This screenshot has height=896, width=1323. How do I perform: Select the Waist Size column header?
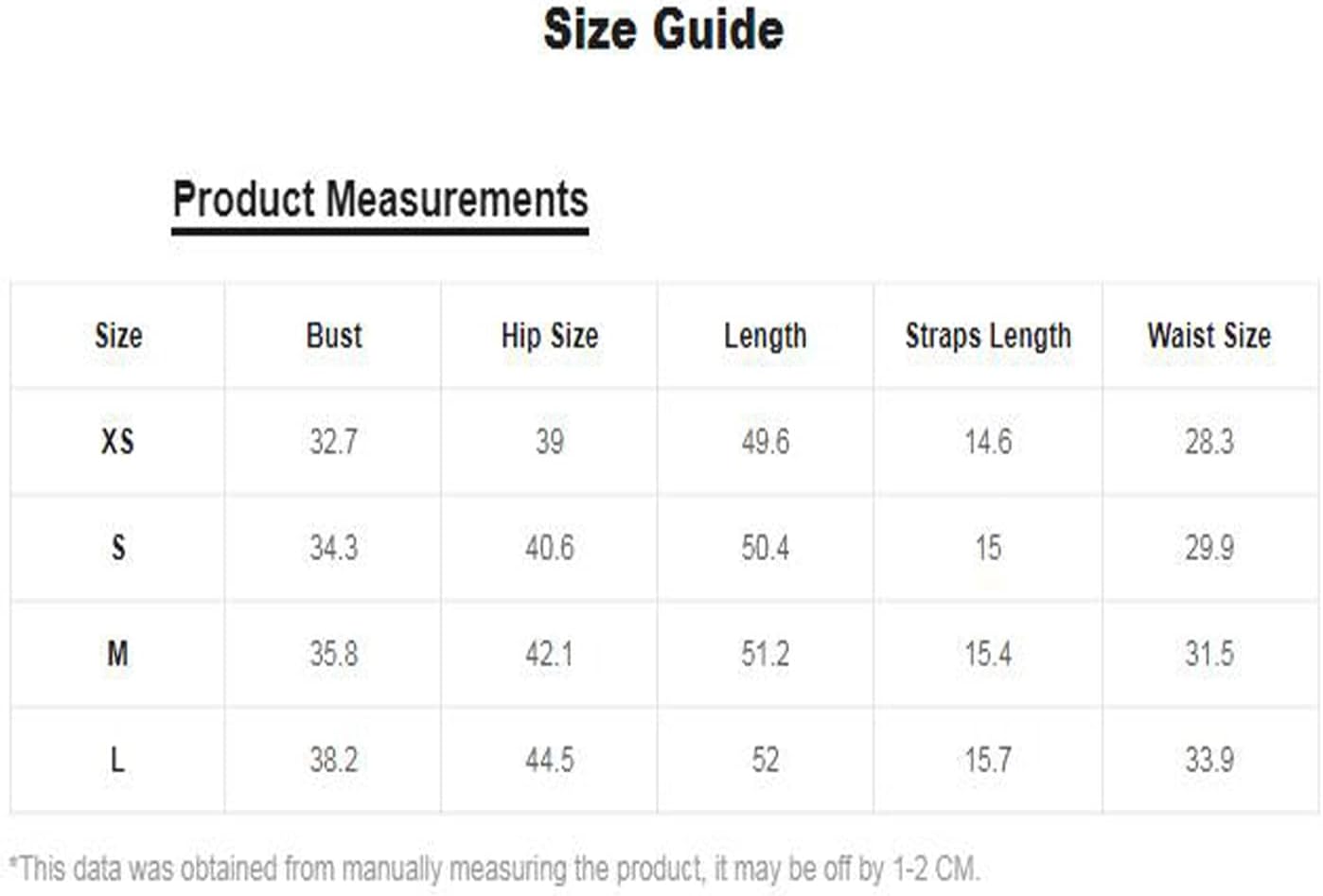pyautogui.click(x=1208, y=336)
